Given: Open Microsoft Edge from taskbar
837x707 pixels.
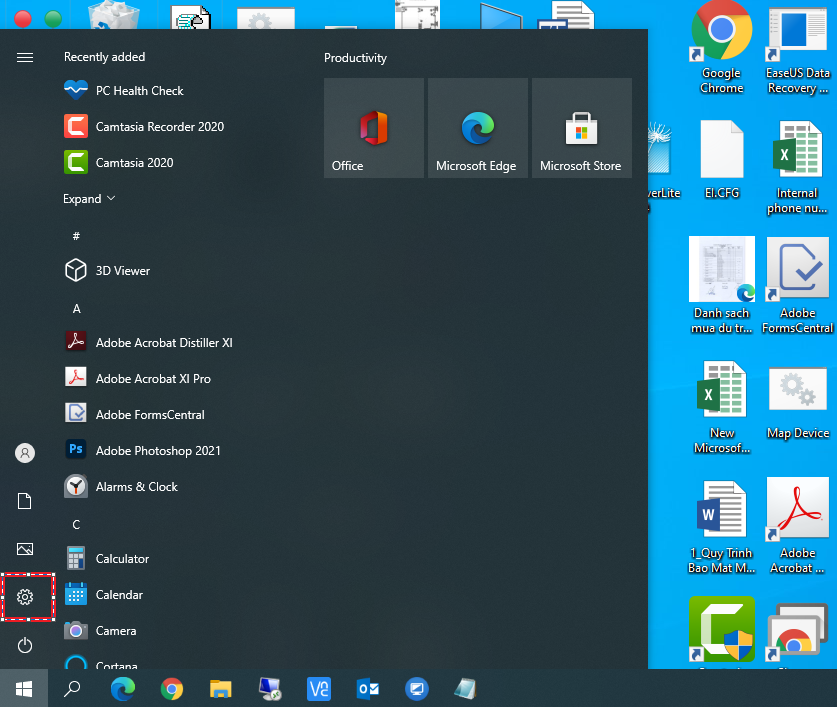Looking at the screenshot, I should [123, 689].
